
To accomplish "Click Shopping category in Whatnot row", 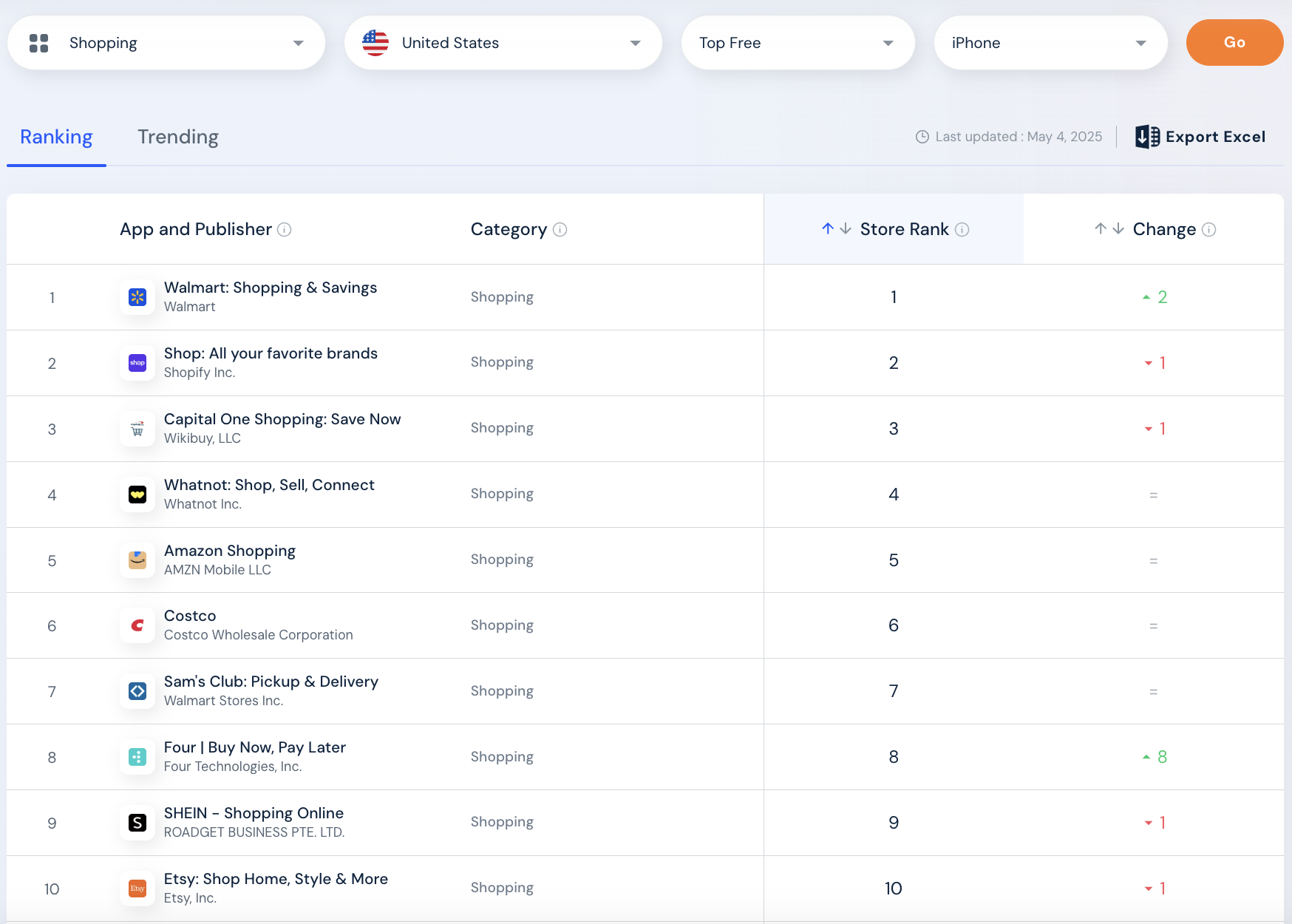I will (502, 494).
